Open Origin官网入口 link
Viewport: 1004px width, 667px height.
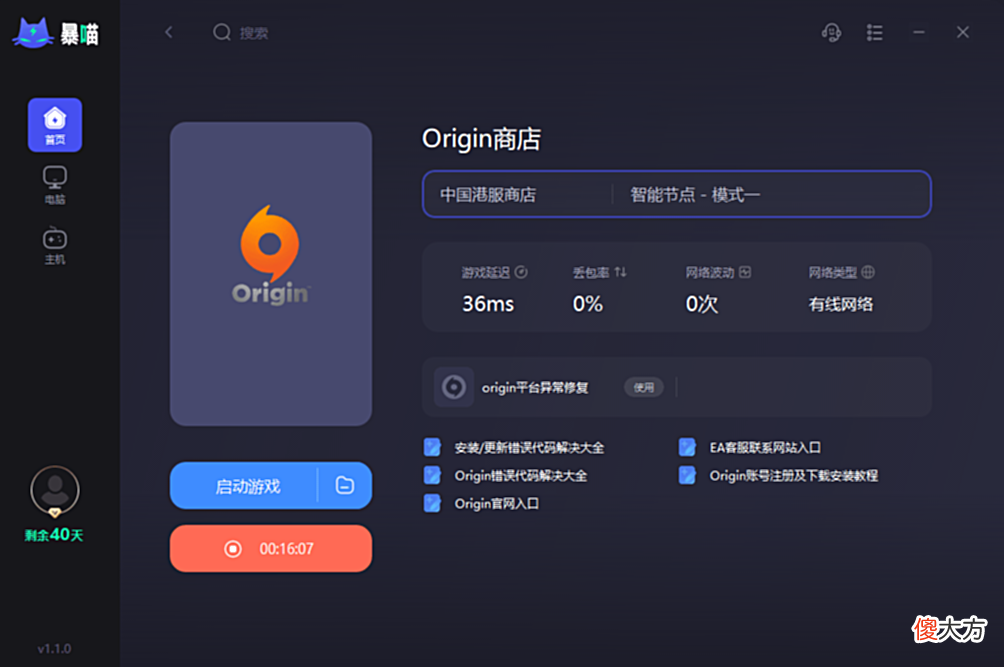(x=496, y=504)
